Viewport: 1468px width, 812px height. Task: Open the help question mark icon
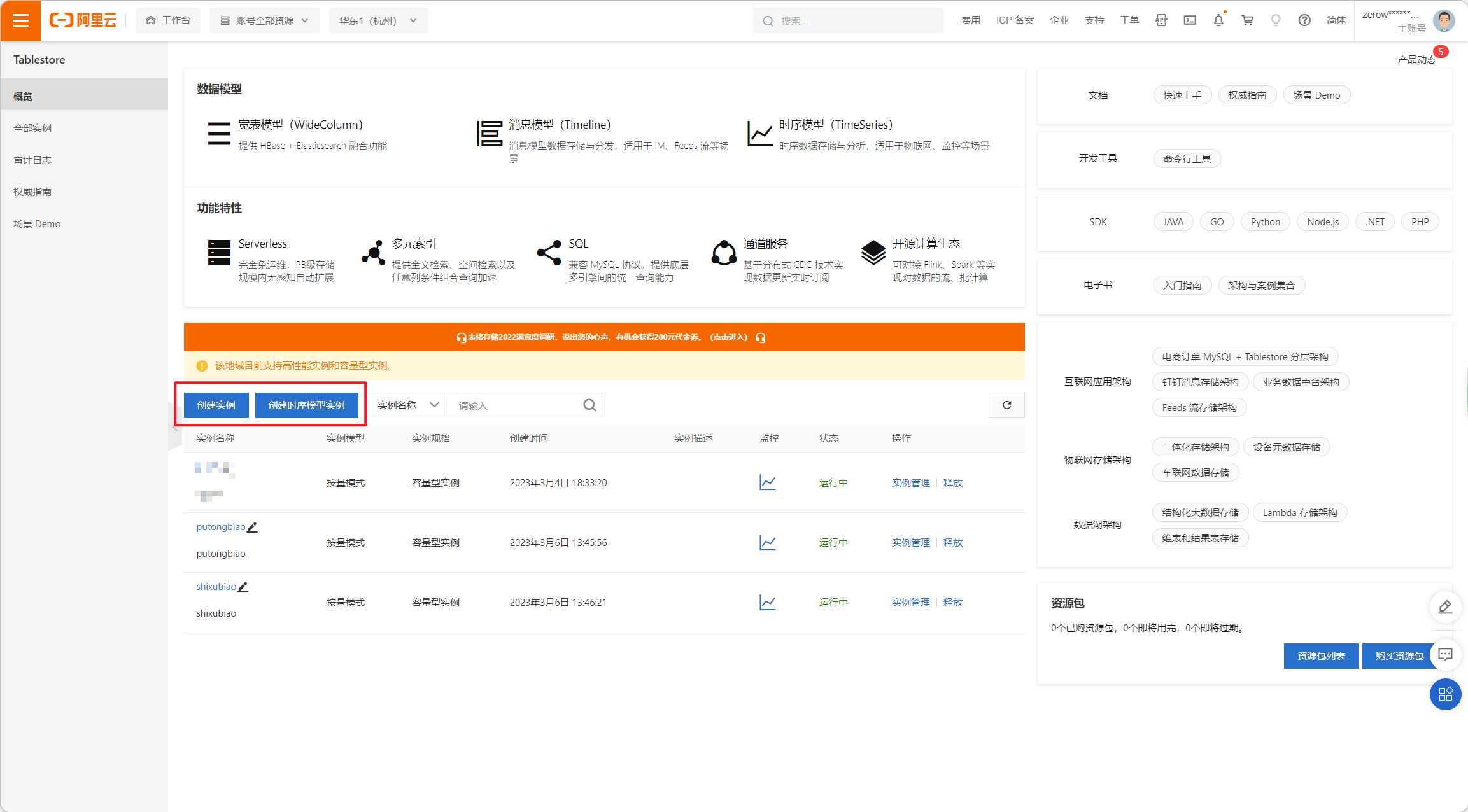coord(1304,20)
